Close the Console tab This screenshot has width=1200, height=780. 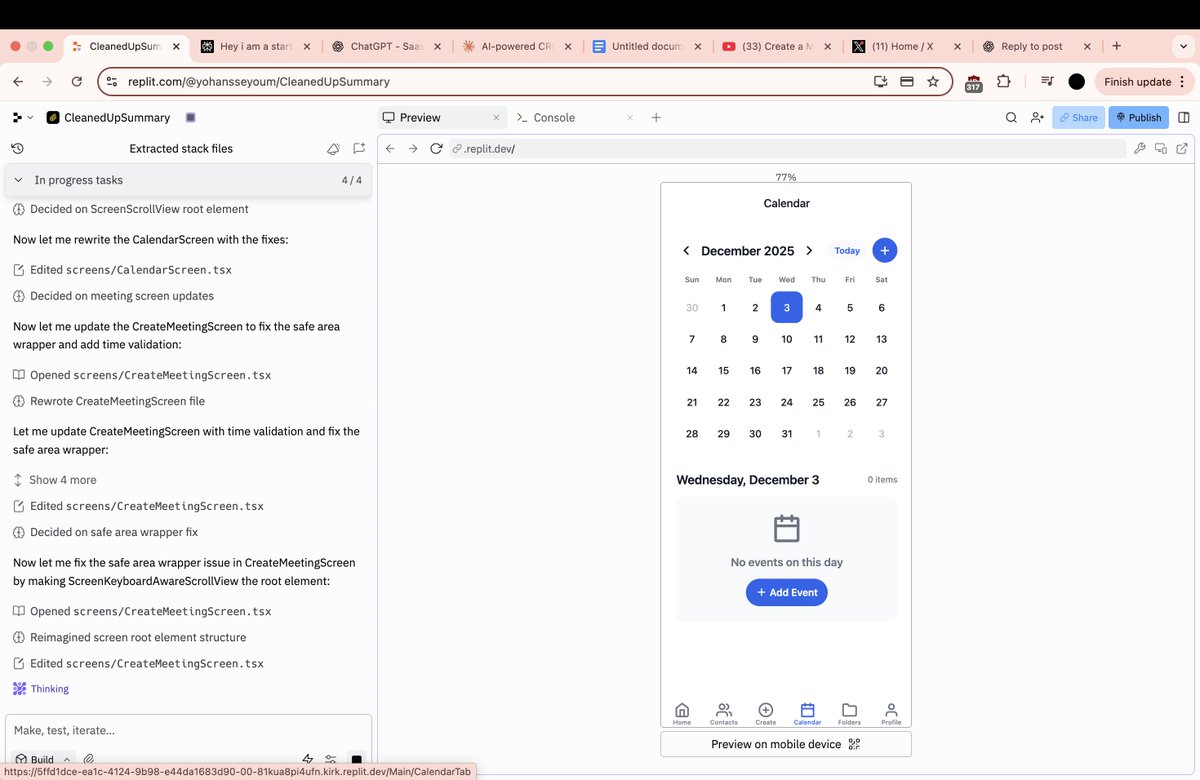[630, 117]
